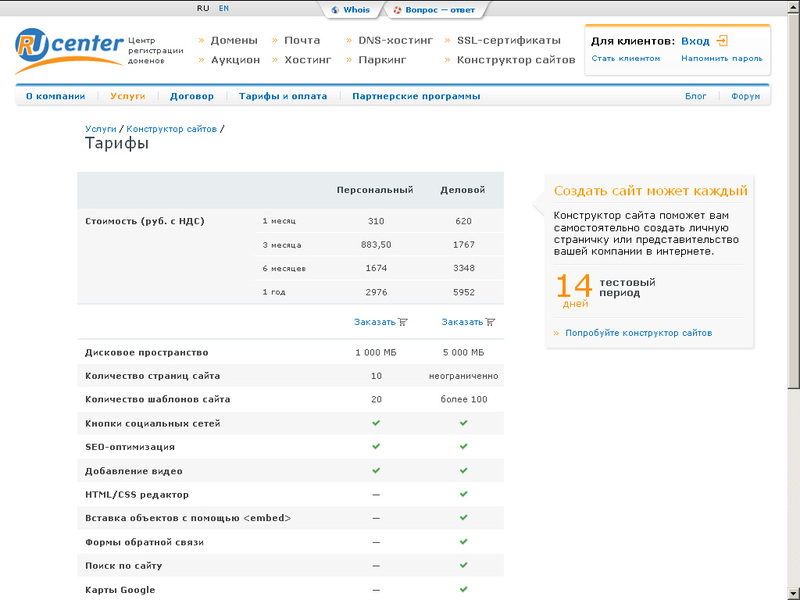
Task: Switch language to EN
Action: [x=223, y=8]
